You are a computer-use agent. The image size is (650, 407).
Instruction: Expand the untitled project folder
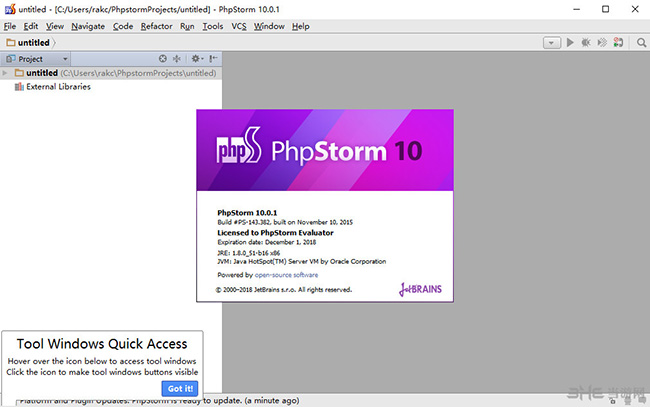[x=5, y=73]
